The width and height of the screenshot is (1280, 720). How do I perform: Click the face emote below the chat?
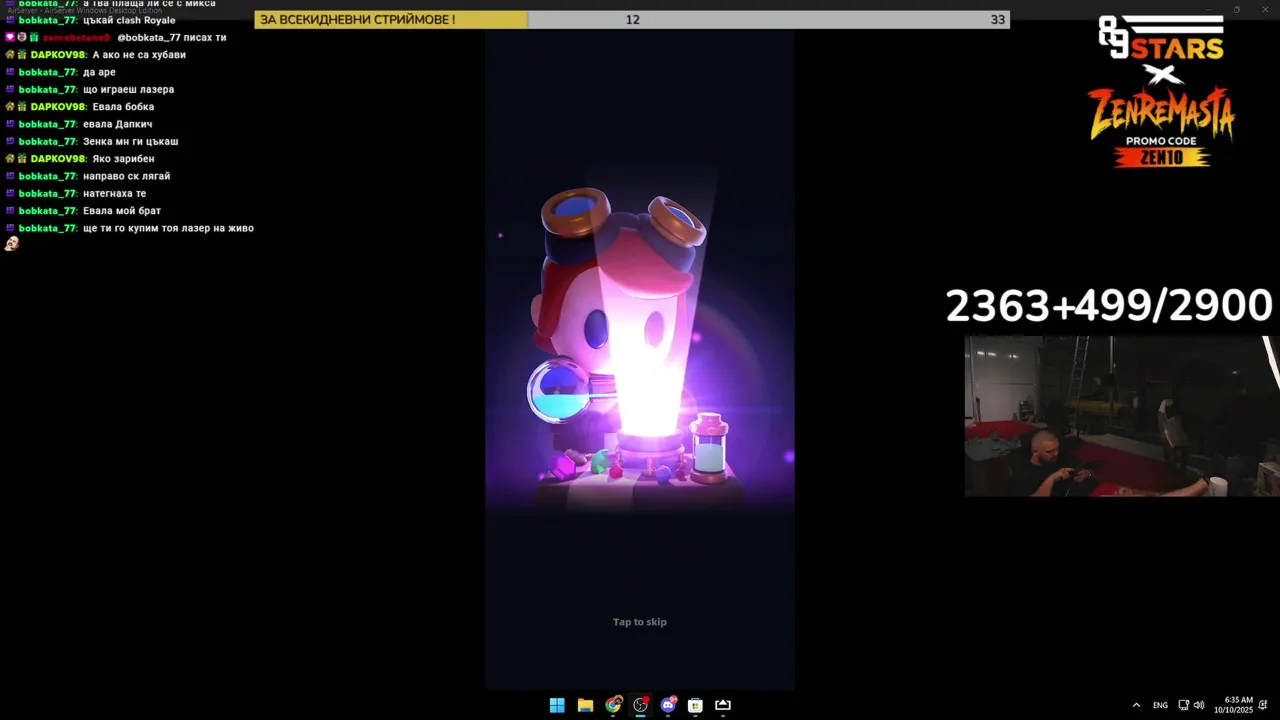click(12, 243)
